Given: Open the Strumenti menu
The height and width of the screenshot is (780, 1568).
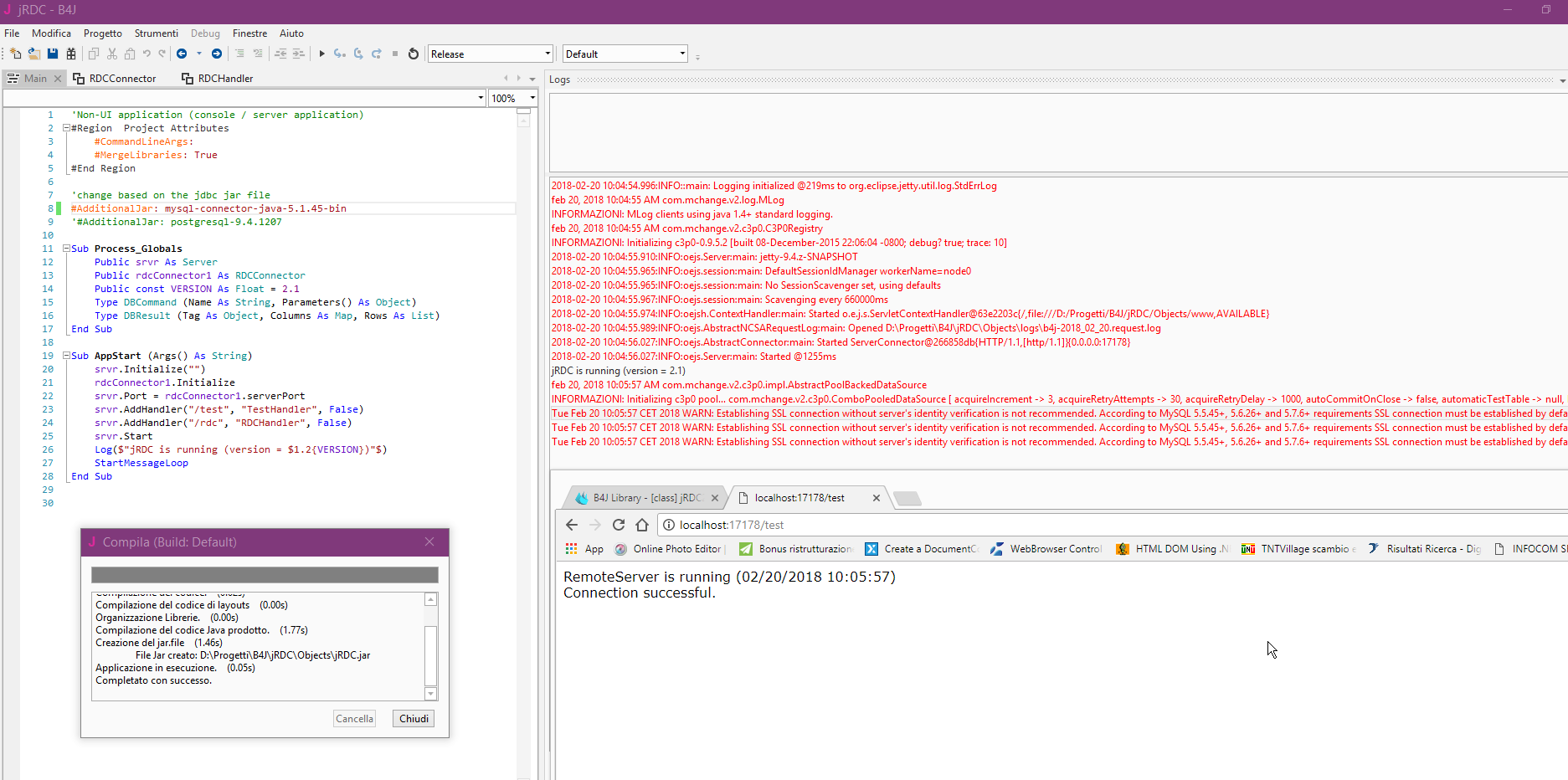Looking at the screenshot, I should 157,33.
